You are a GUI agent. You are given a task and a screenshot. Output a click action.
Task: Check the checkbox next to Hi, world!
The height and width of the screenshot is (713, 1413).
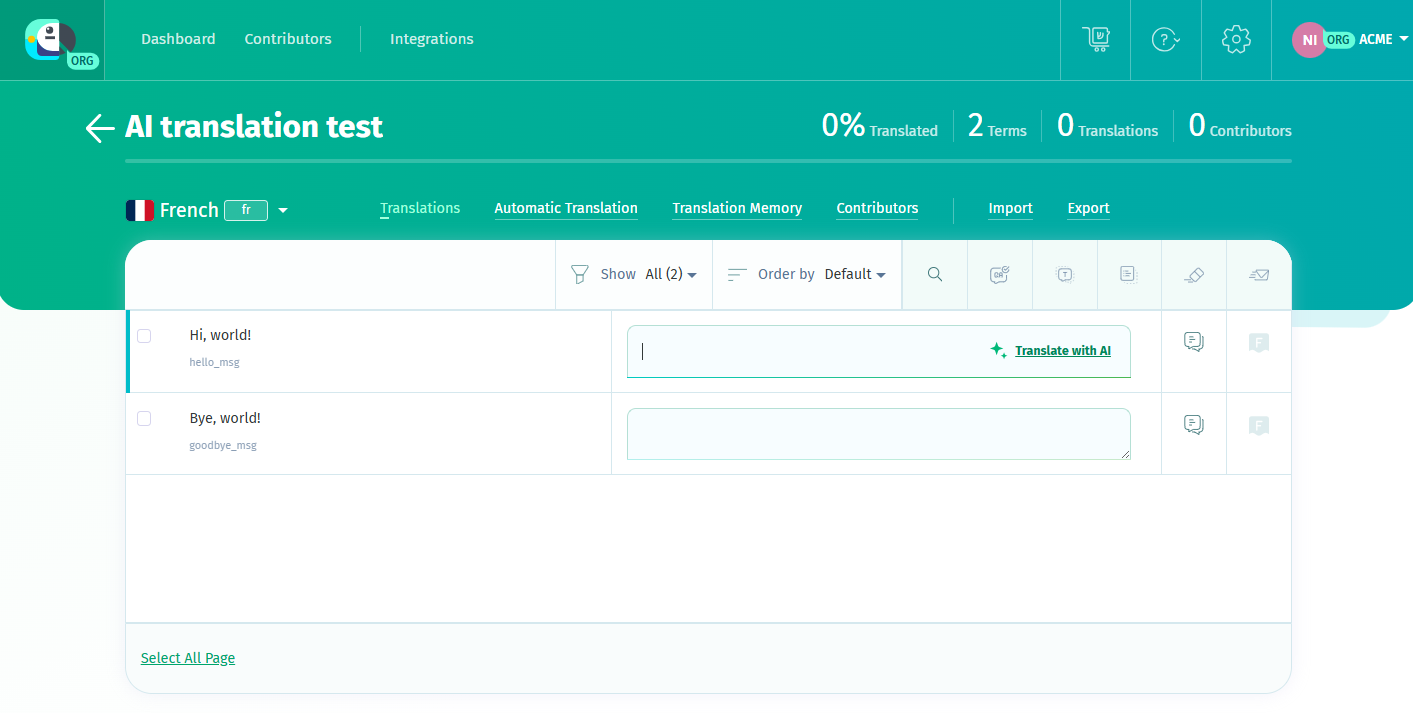(143, 336)
